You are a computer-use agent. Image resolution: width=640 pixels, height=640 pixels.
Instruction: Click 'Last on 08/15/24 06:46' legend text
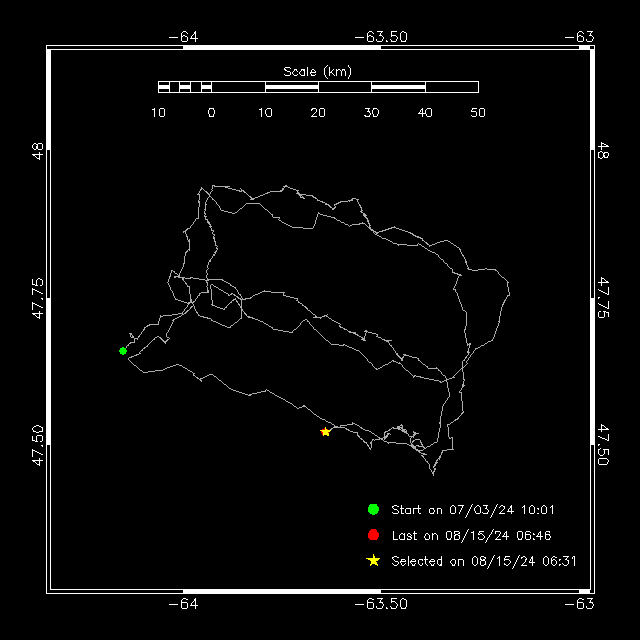471,536
